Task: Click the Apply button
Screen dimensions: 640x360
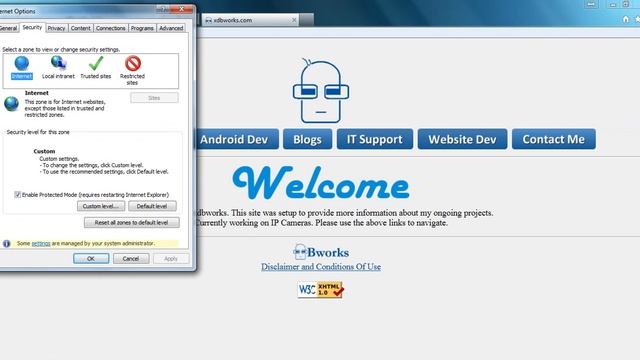Action: click(x=171, y=258)
